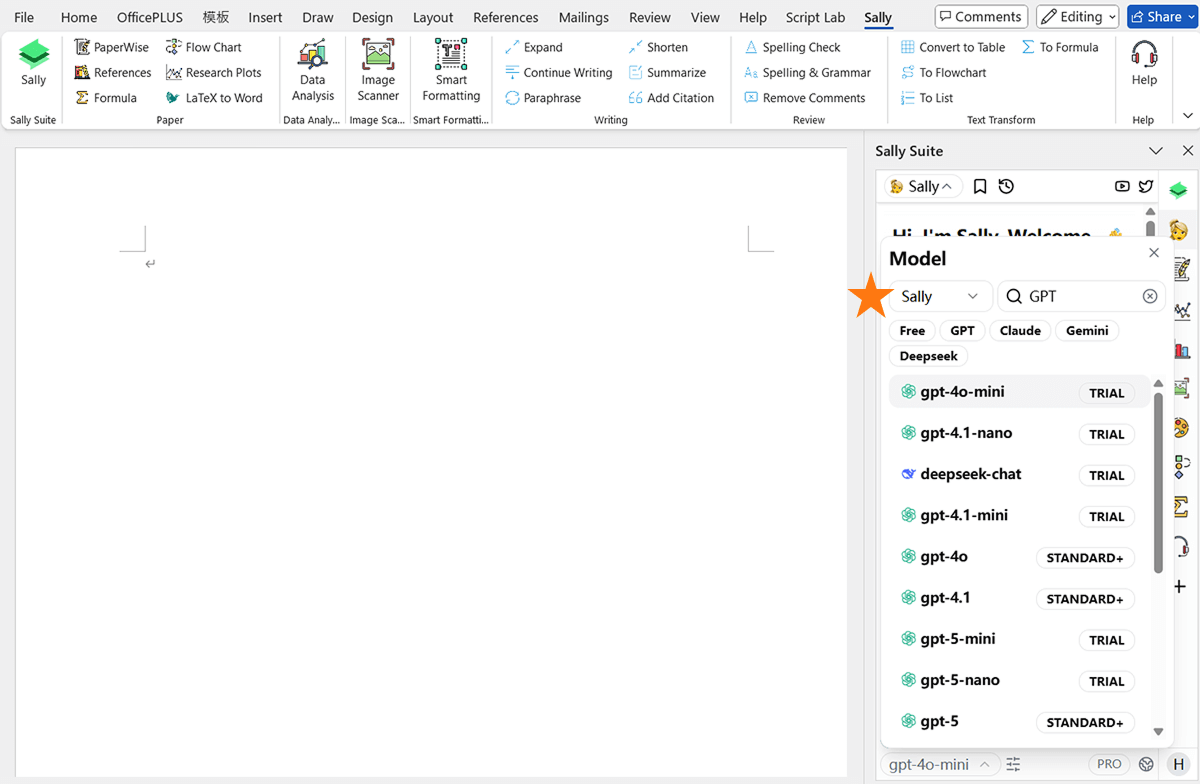Select To List text transform
1200x784 pixels.
click(x=927, y=98)
